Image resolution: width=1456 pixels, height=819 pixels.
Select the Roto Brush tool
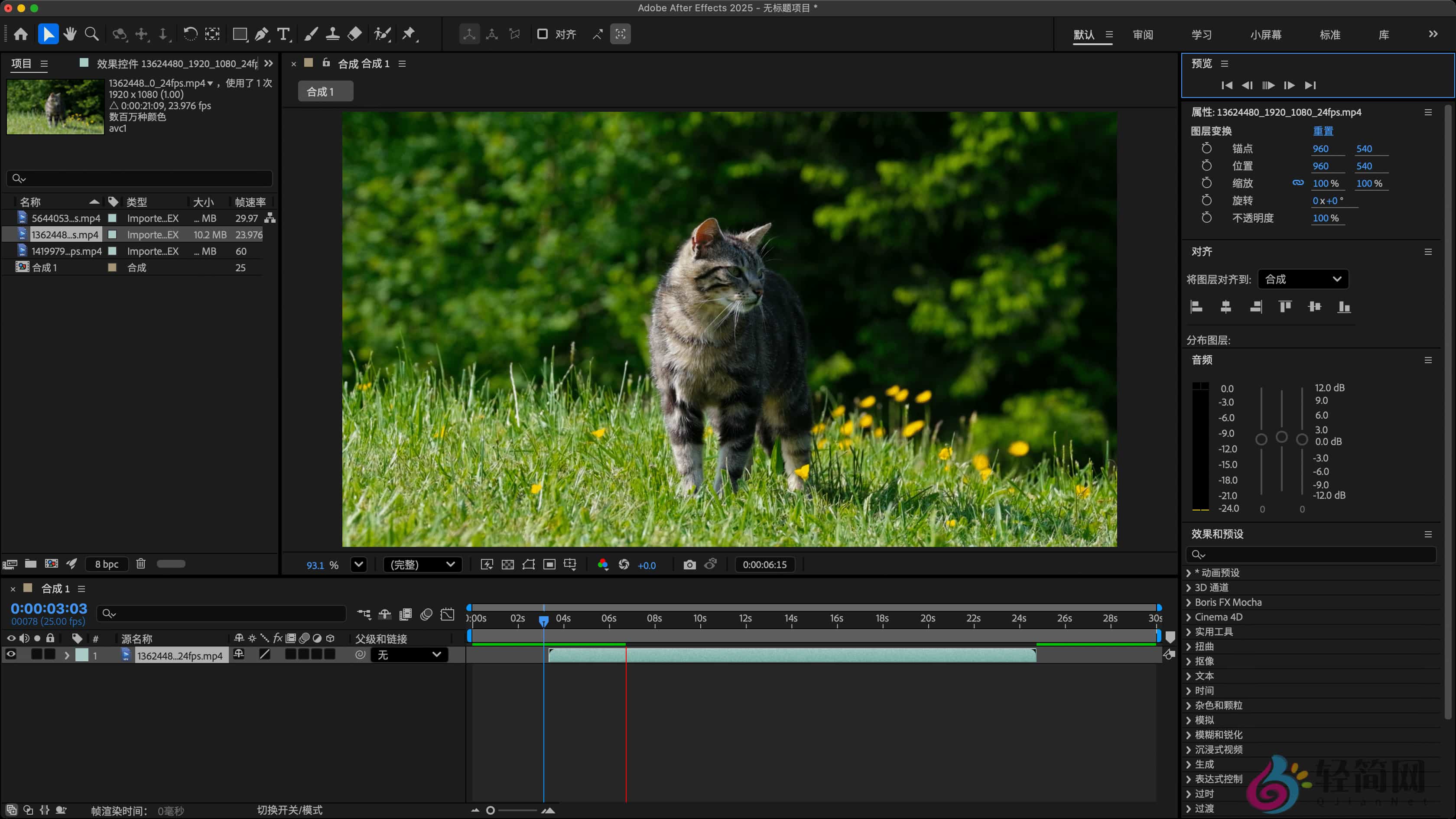[383, 35]
